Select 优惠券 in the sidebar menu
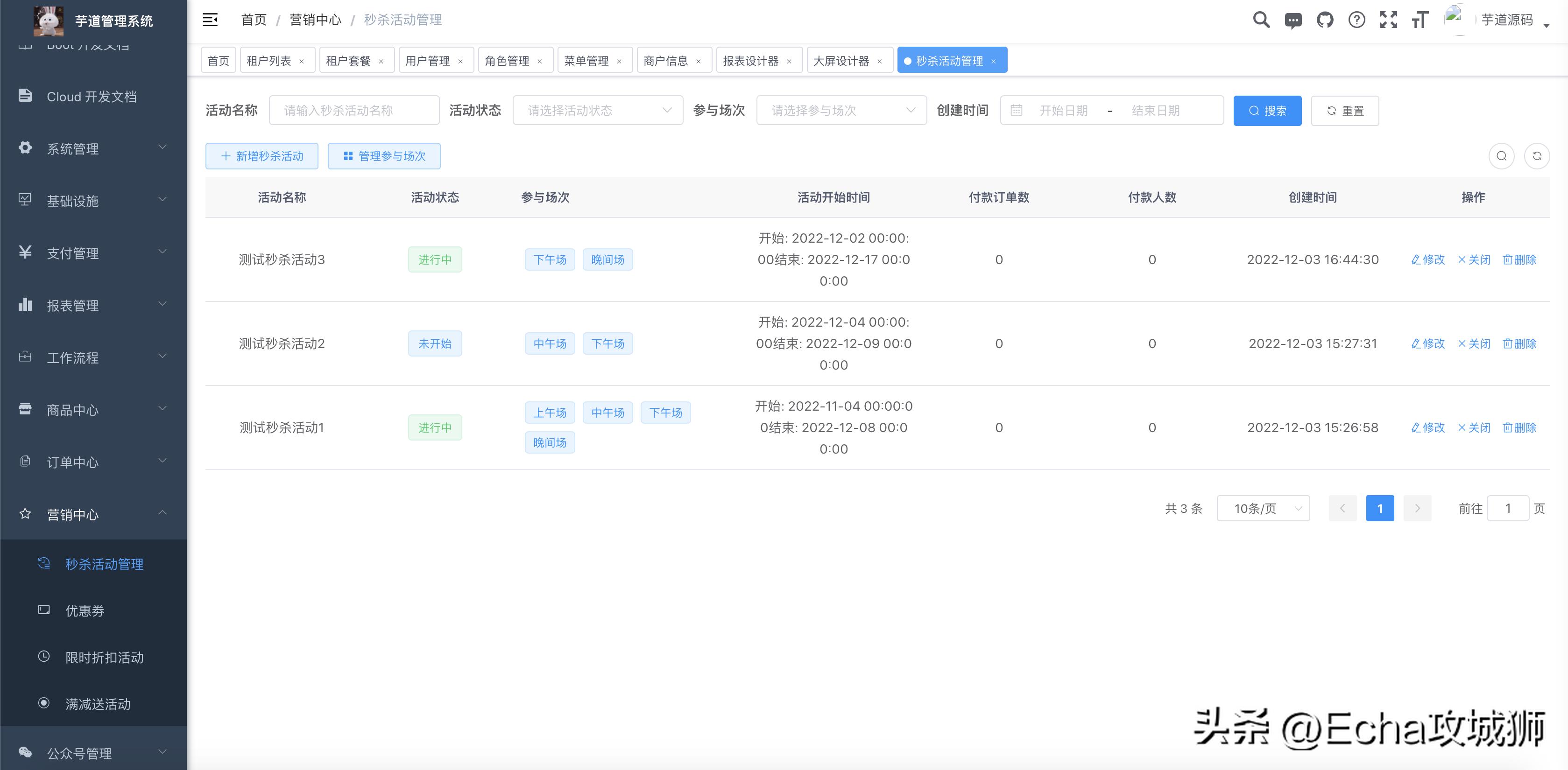 click(84, 611)
